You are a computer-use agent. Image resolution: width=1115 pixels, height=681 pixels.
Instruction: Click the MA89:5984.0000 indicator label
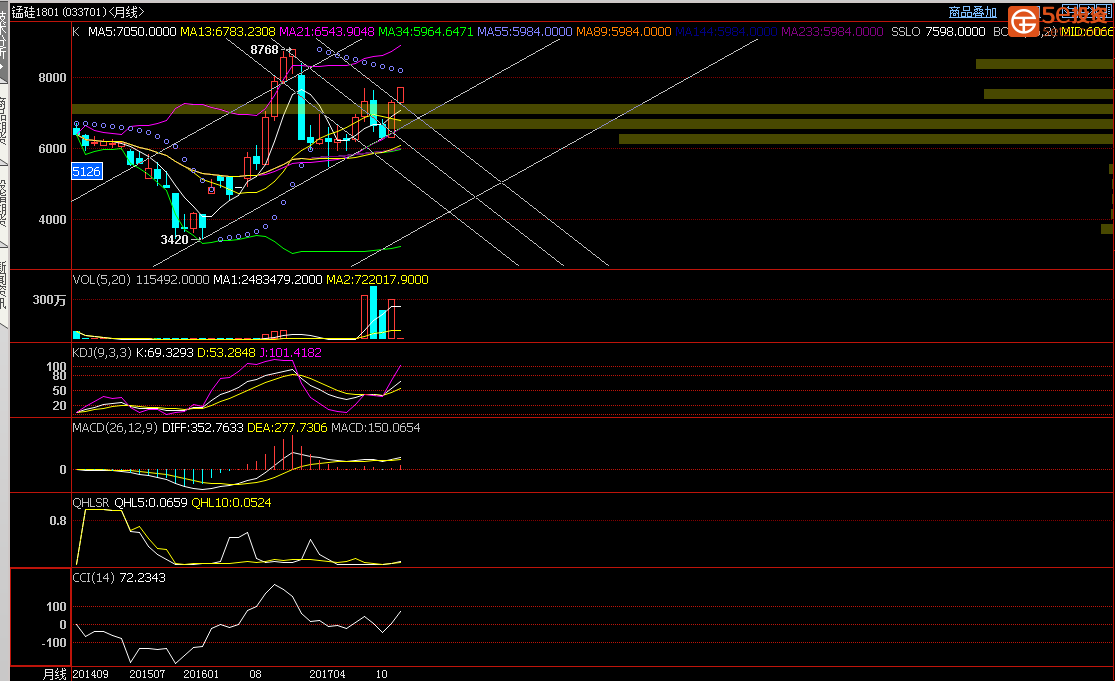coord(623,32)
